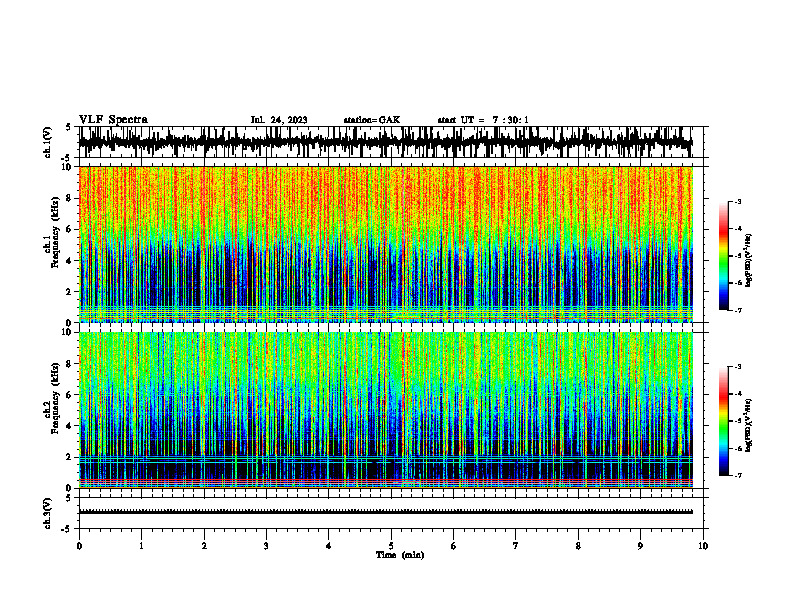Click the ch.3 voltage trace plot

(x=391, y=513)
